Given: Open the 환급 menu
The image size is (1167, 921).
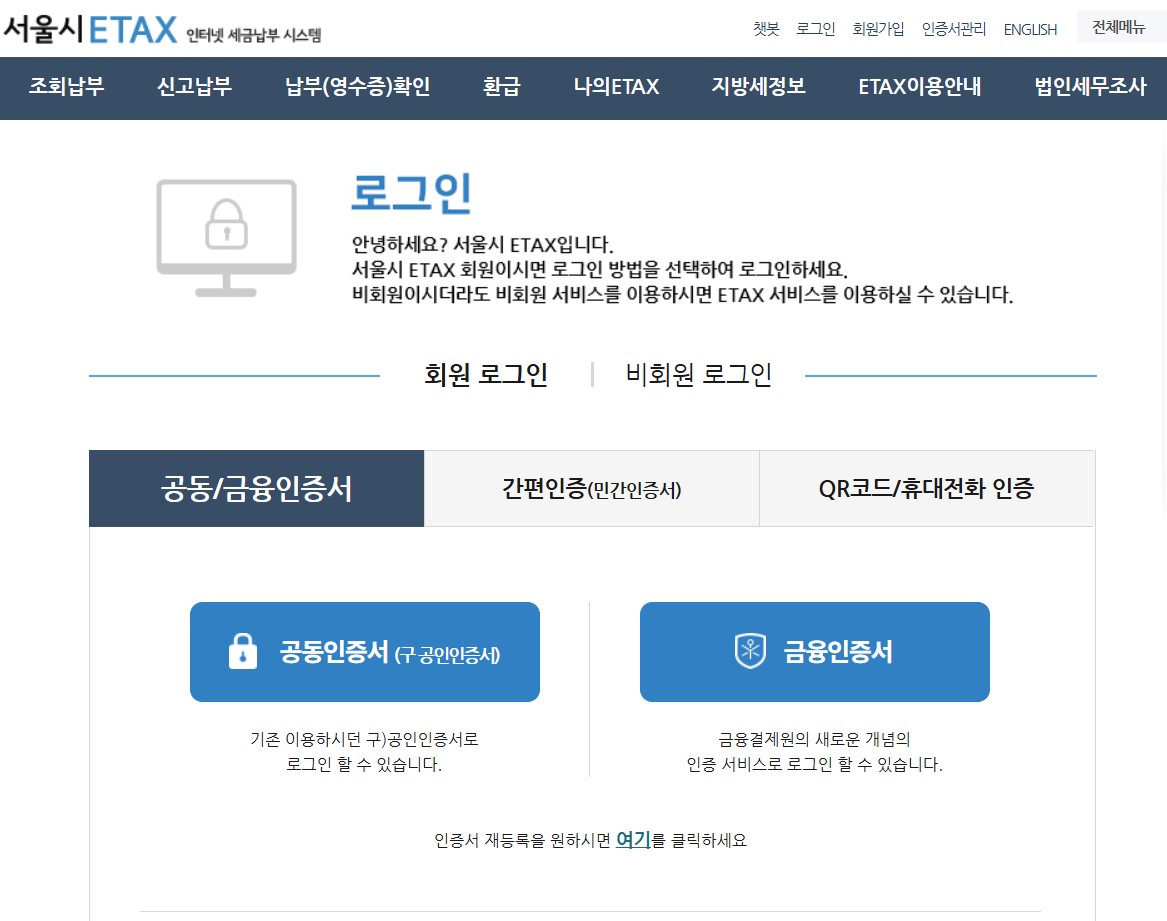Looking at the screenshot, I should (501, 88).
